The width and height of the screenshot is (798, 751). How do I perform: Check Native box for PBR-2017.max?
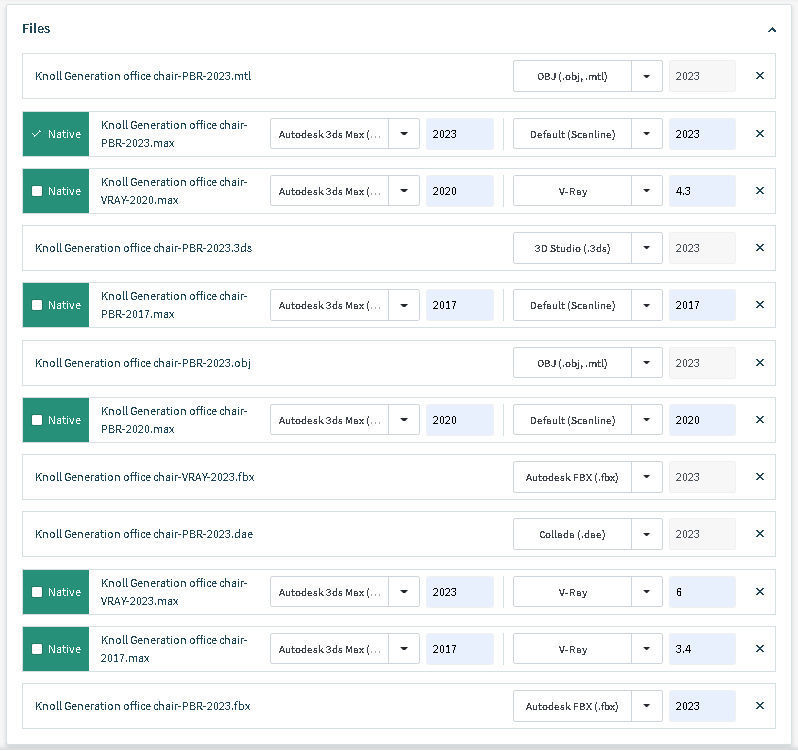(37, 305)
